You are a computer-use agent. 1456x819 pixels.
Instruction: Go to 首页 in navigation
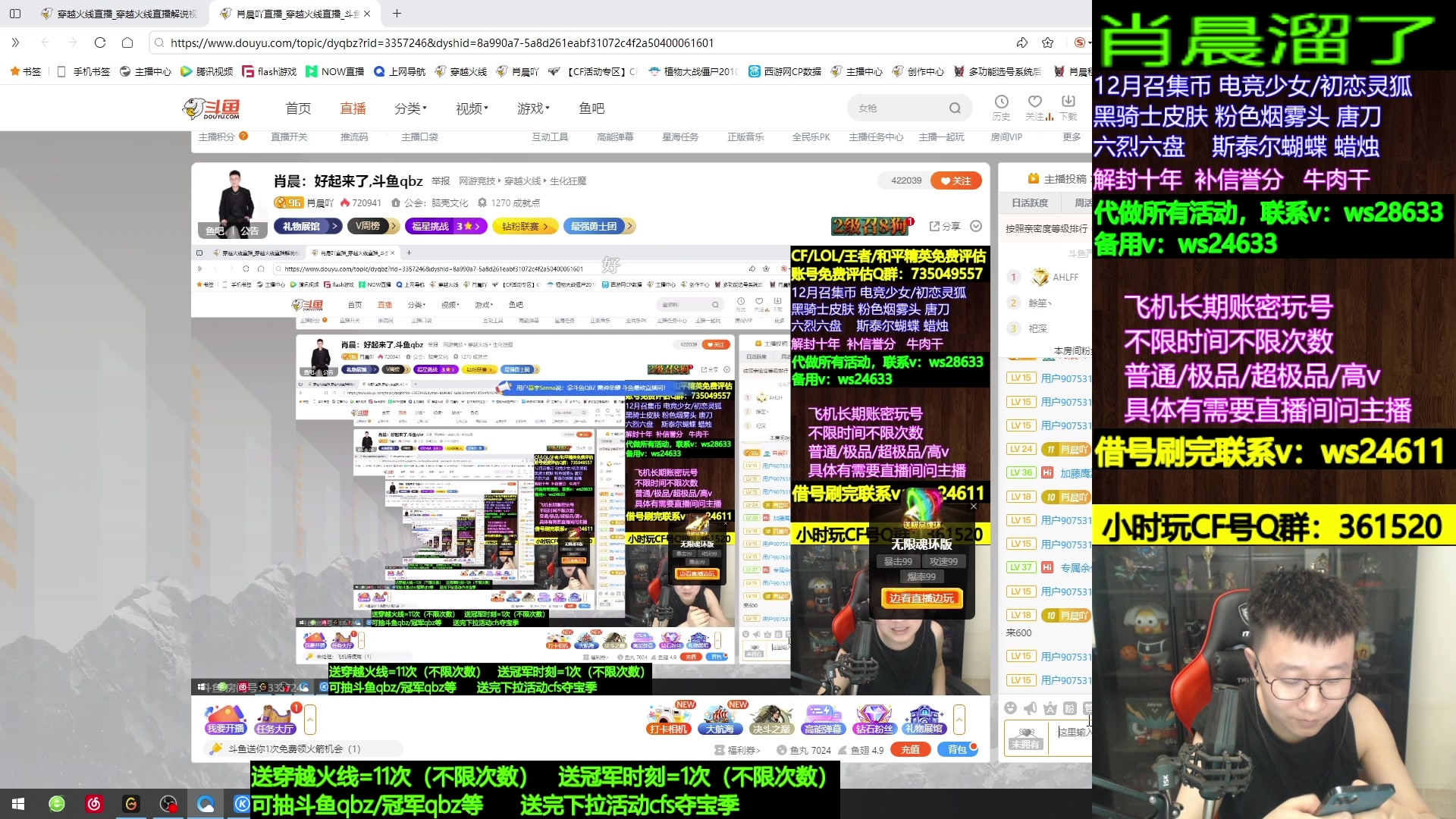298,108
